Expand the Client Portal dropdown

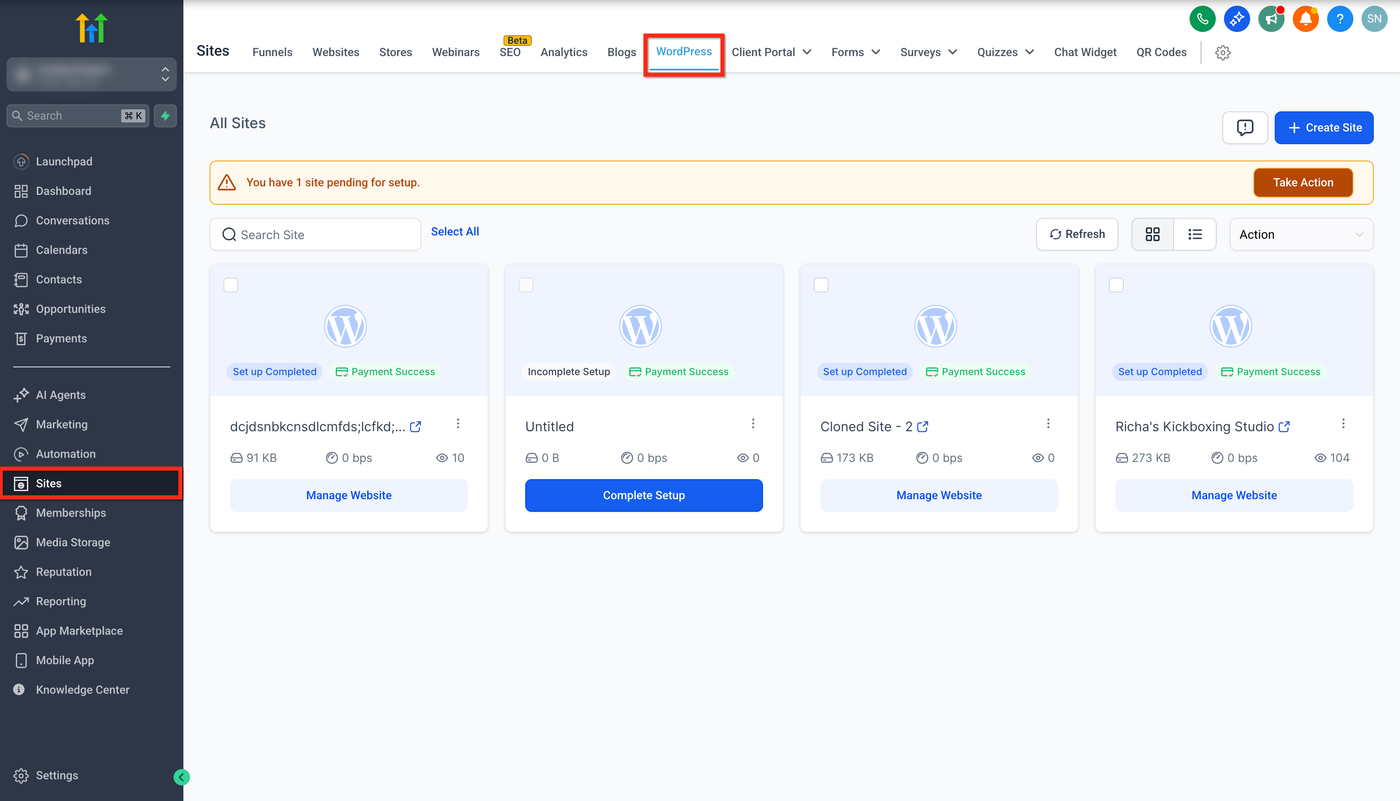[x=771, y=52]
